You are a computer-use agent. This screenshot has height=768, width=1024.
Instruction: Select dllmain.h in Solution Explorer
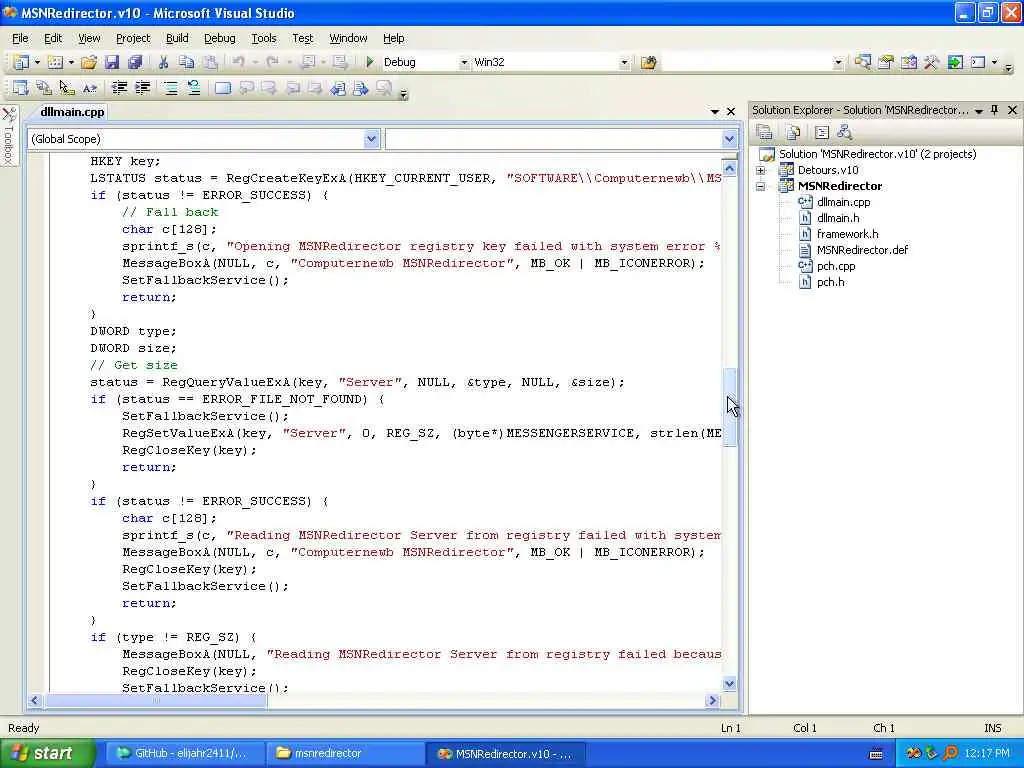[x=838, y=218]
